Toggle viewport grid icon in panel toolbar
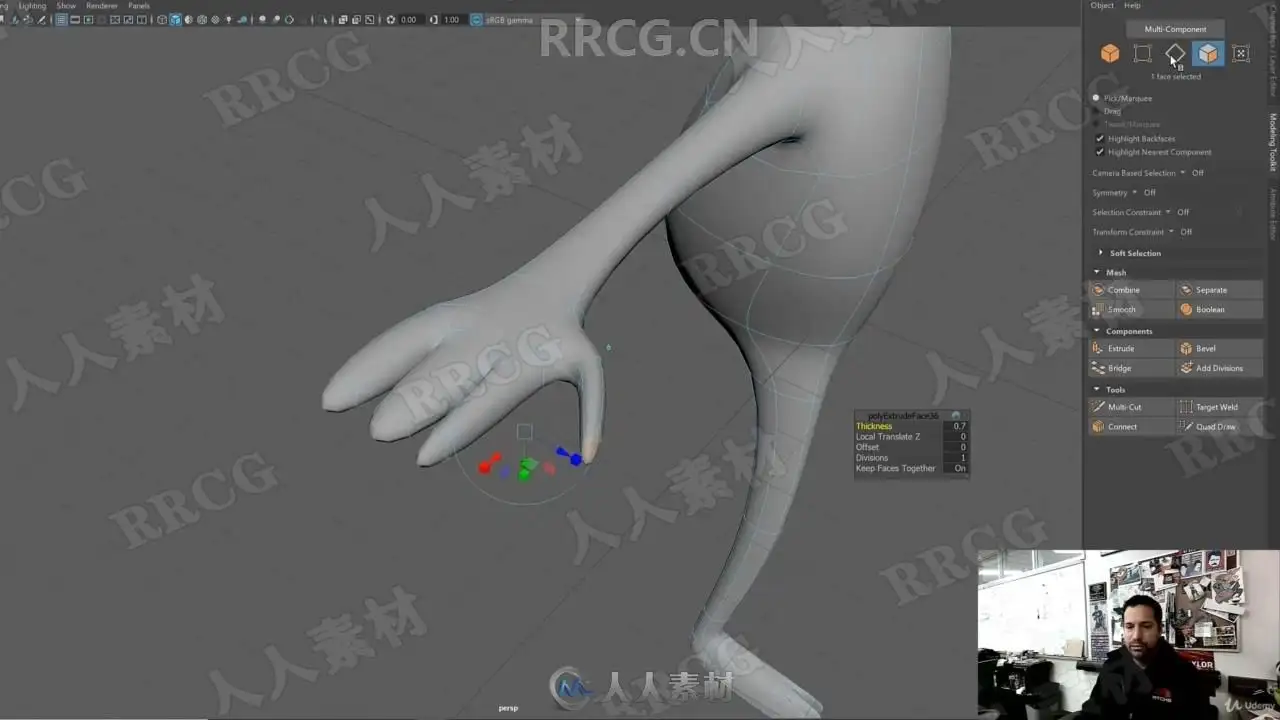Screen dimensions: 1280x720 [61, 19]
